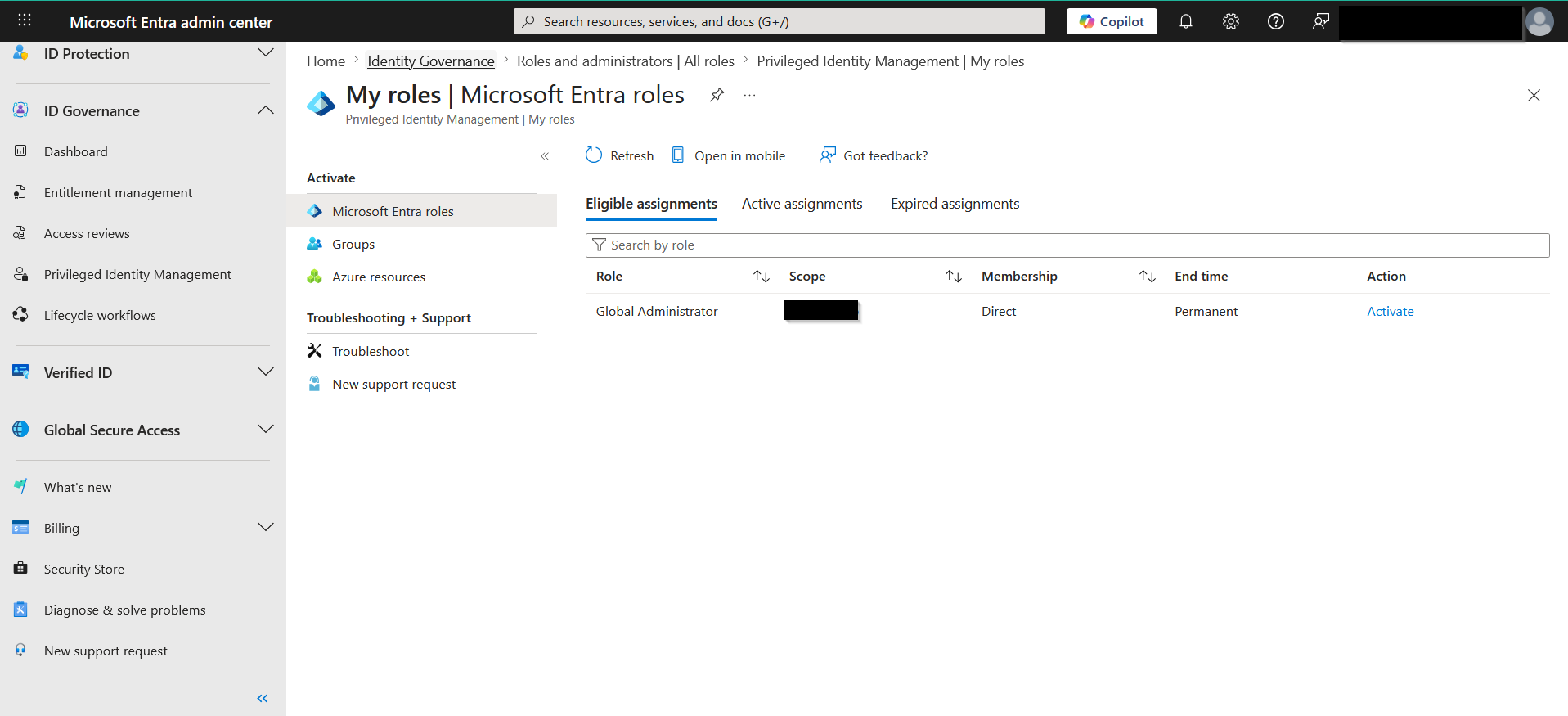The image size is (1568, 716).
Task: Refresh the assignments list
Action: point(620,155)
